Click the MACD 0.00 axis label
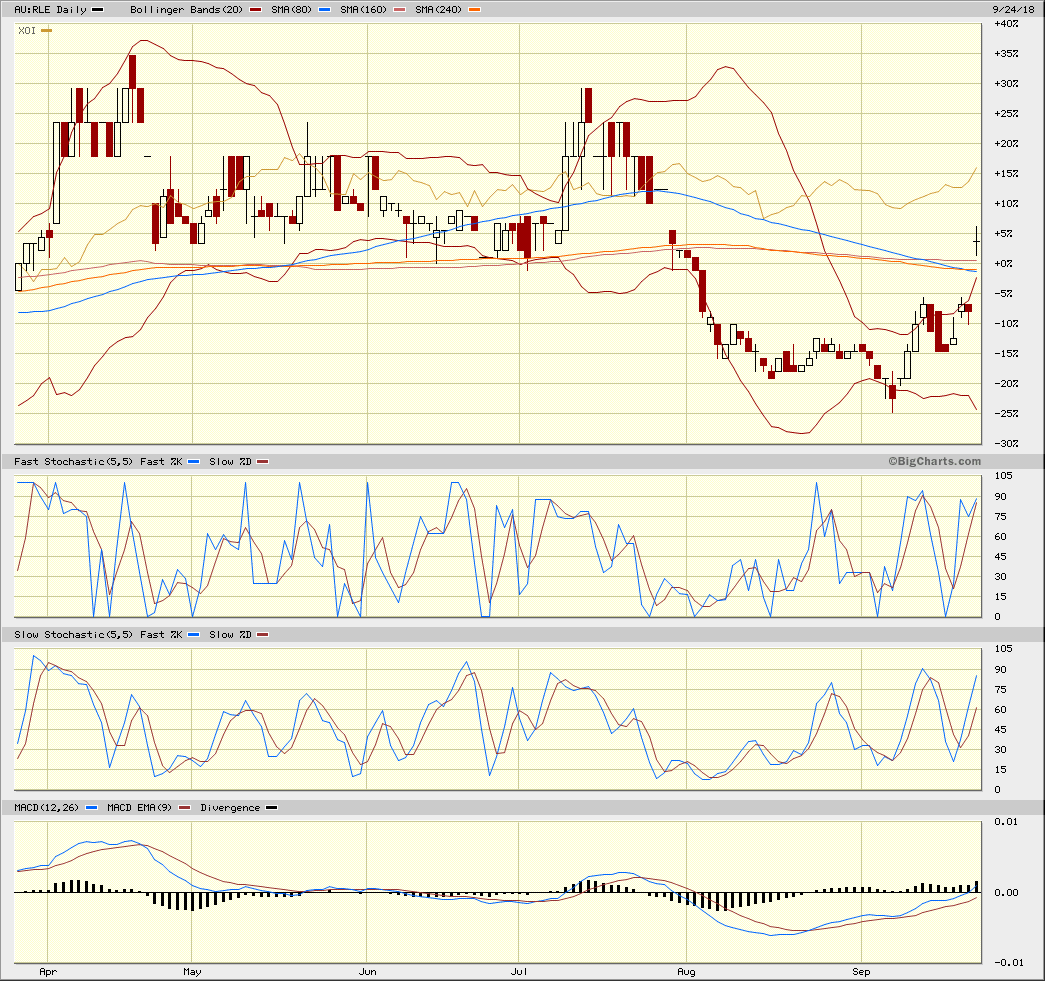Screen dimensions: 1045x981 point(1006,892)
